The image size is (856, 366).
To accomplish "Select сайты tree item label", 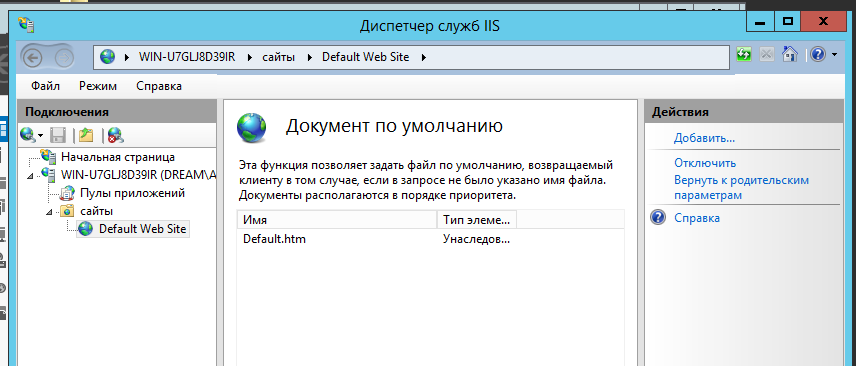I will 97,211.
